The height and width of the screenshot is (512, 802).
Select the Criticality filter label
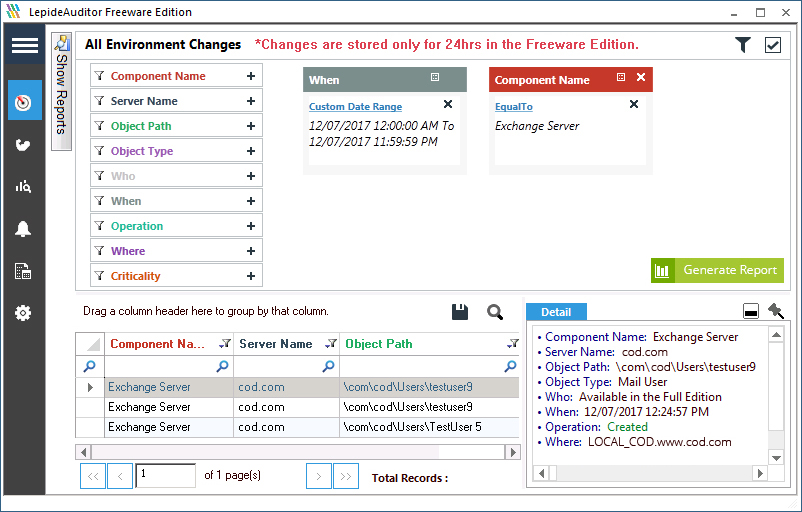pos(136,276)
